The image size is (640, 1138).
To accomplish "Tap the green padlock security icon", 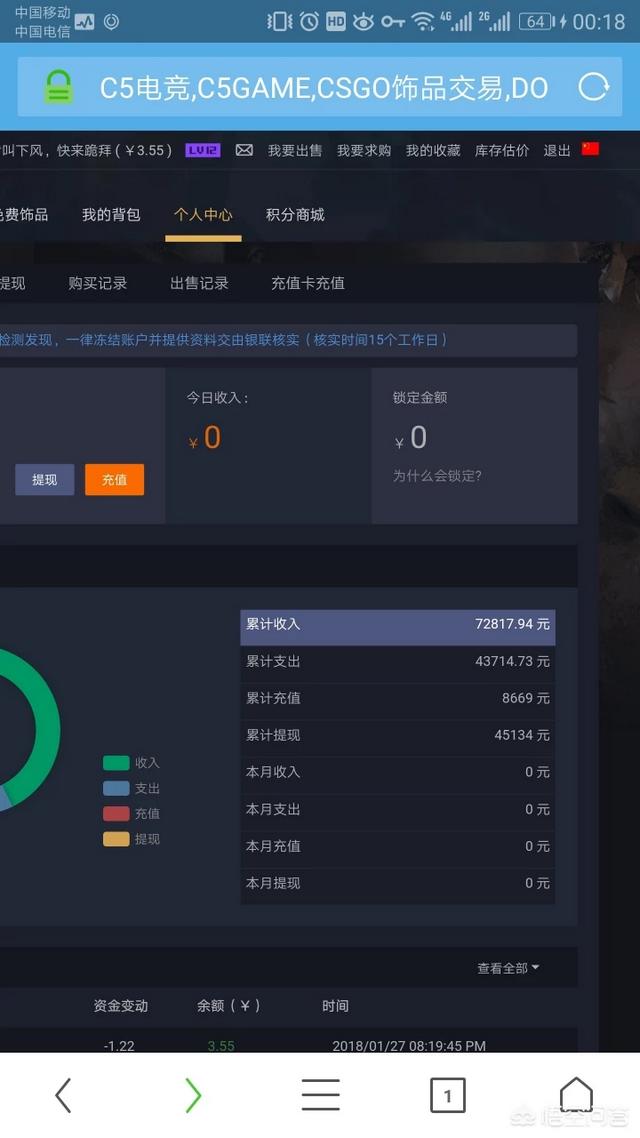I will pyautogui.click(x=59, y=87).
